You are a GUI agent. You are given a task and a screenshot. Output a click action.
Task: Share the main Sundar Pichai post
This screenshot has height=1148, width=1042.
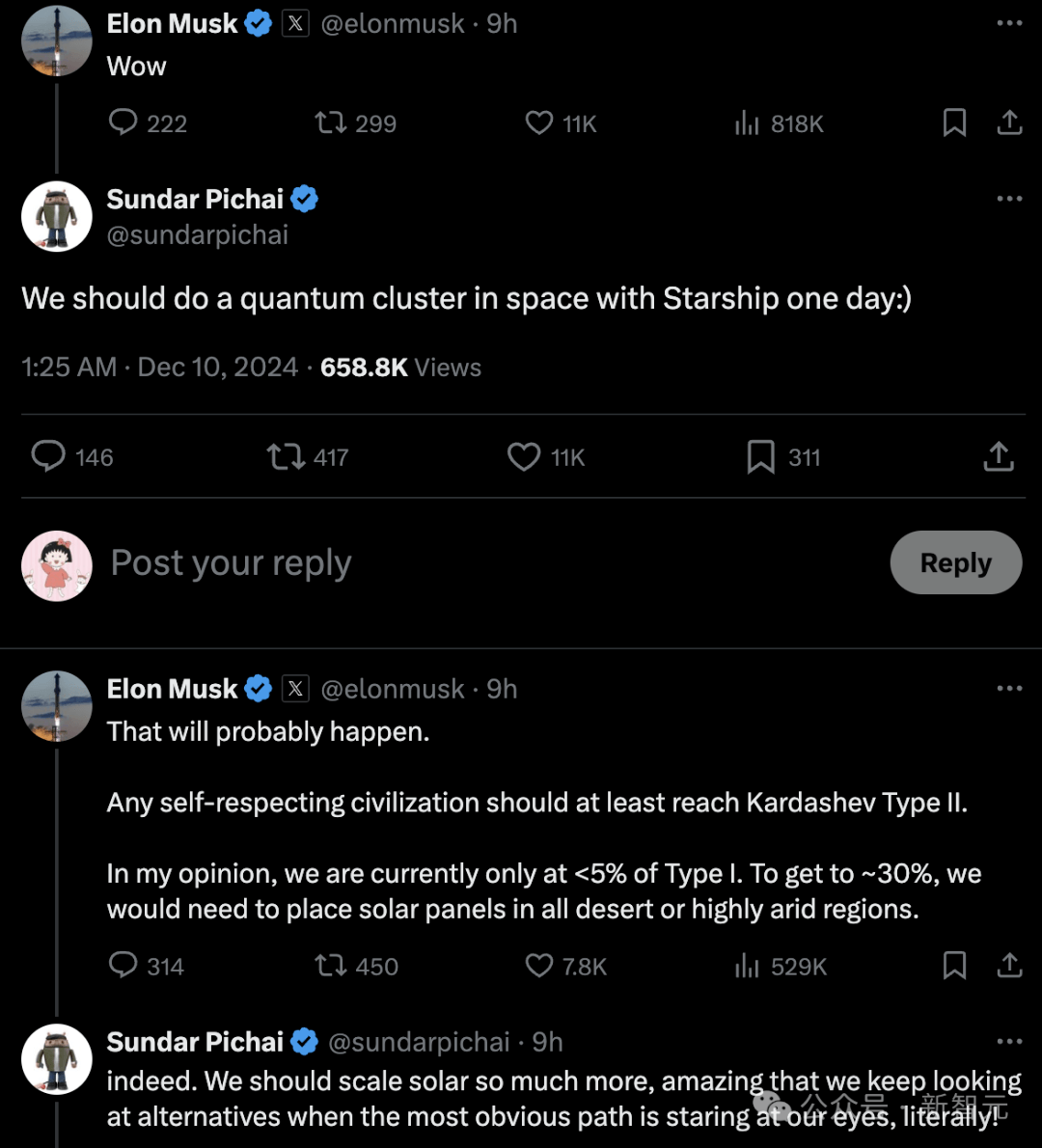[x=999, y=456]
